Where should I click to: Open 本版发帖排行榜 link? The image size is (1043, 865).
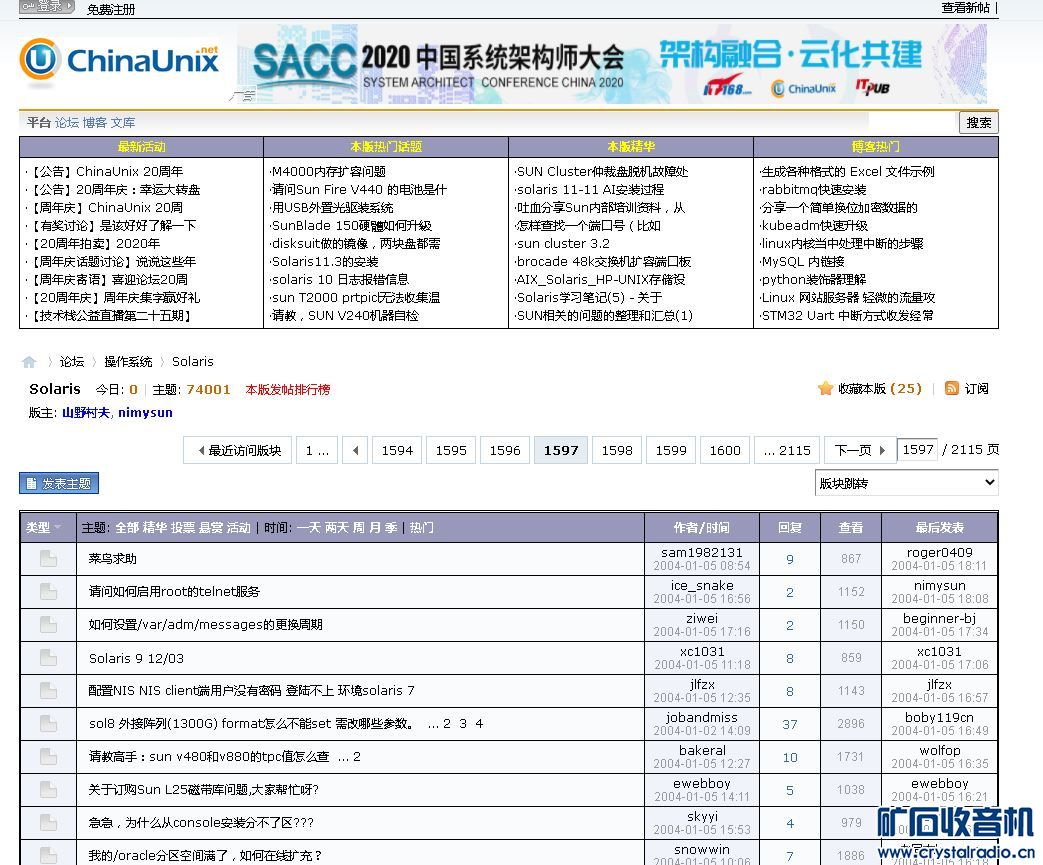(288, 390)
